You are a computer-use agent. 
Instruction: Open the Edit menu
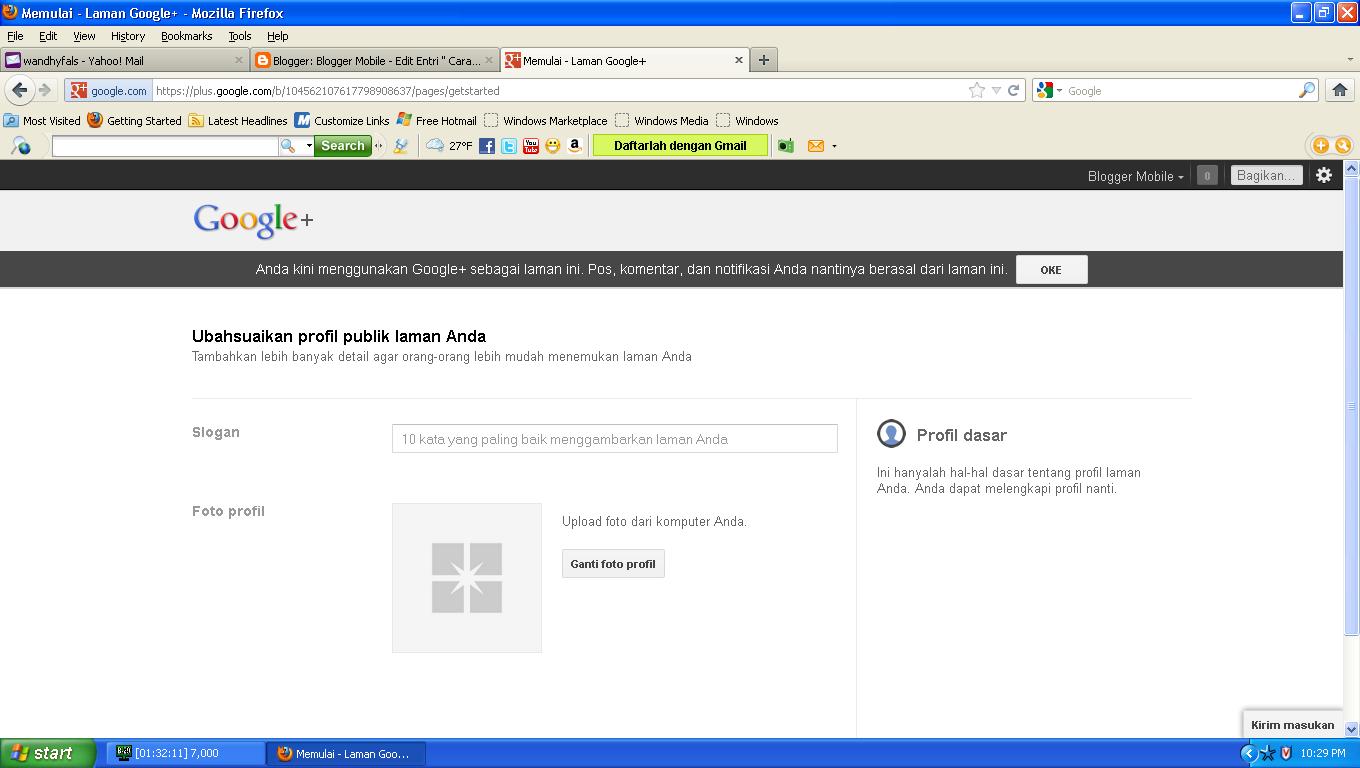pos(48,36)
